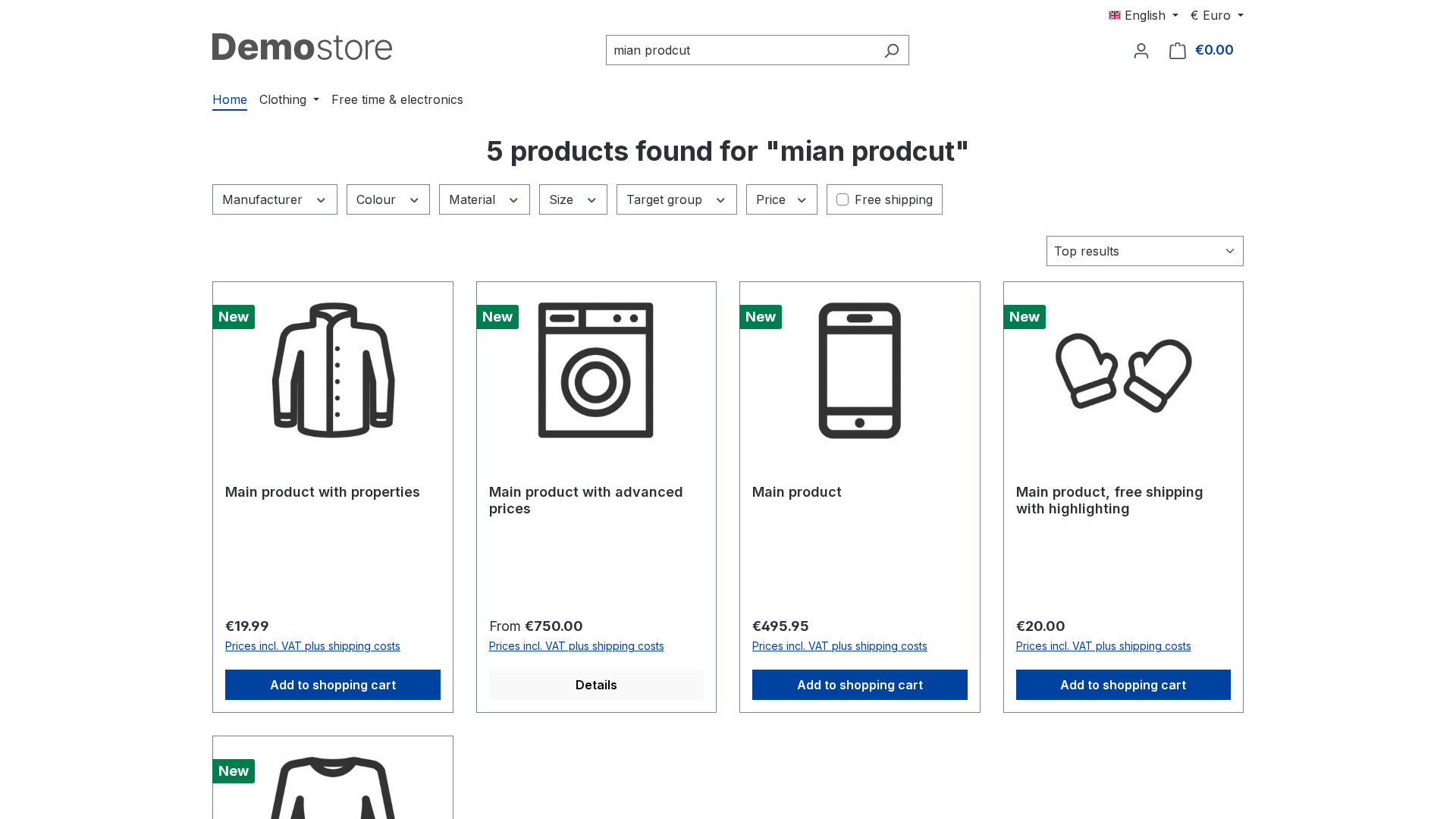Image resolution: width=1456 pixels, height=819 pixels.
Task: Click the search input field
Action: 743,50
